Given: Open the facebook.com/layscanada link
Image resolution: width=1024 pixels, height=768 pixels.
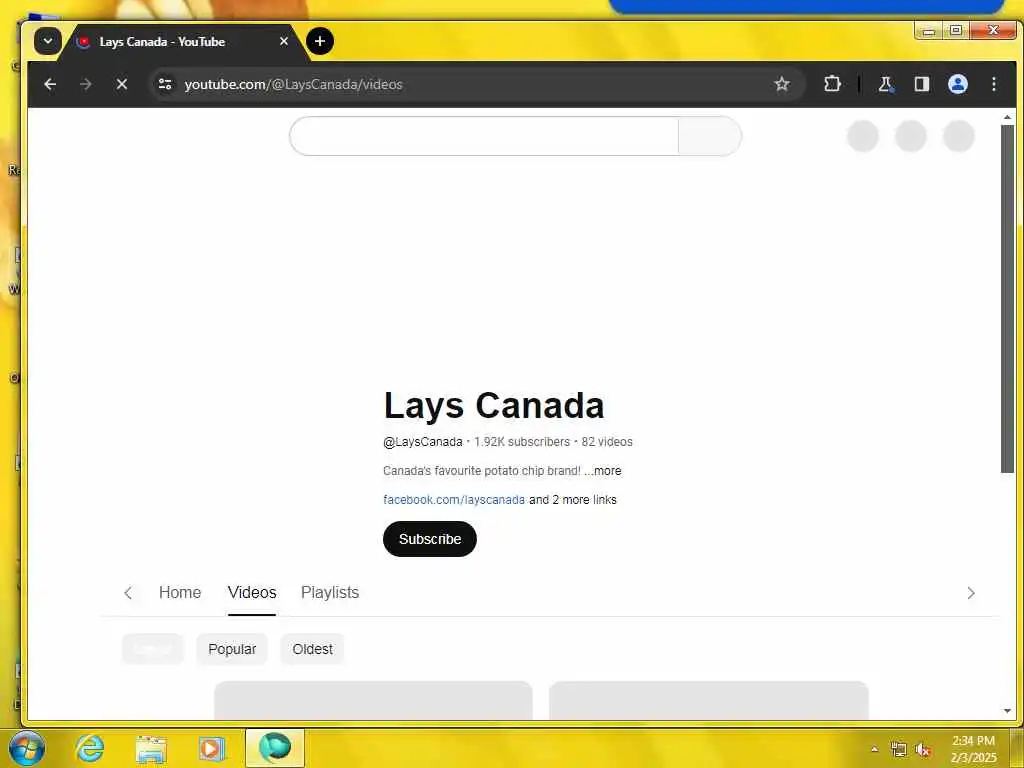Looking at the screenshot, I should (x=454, y=500).
